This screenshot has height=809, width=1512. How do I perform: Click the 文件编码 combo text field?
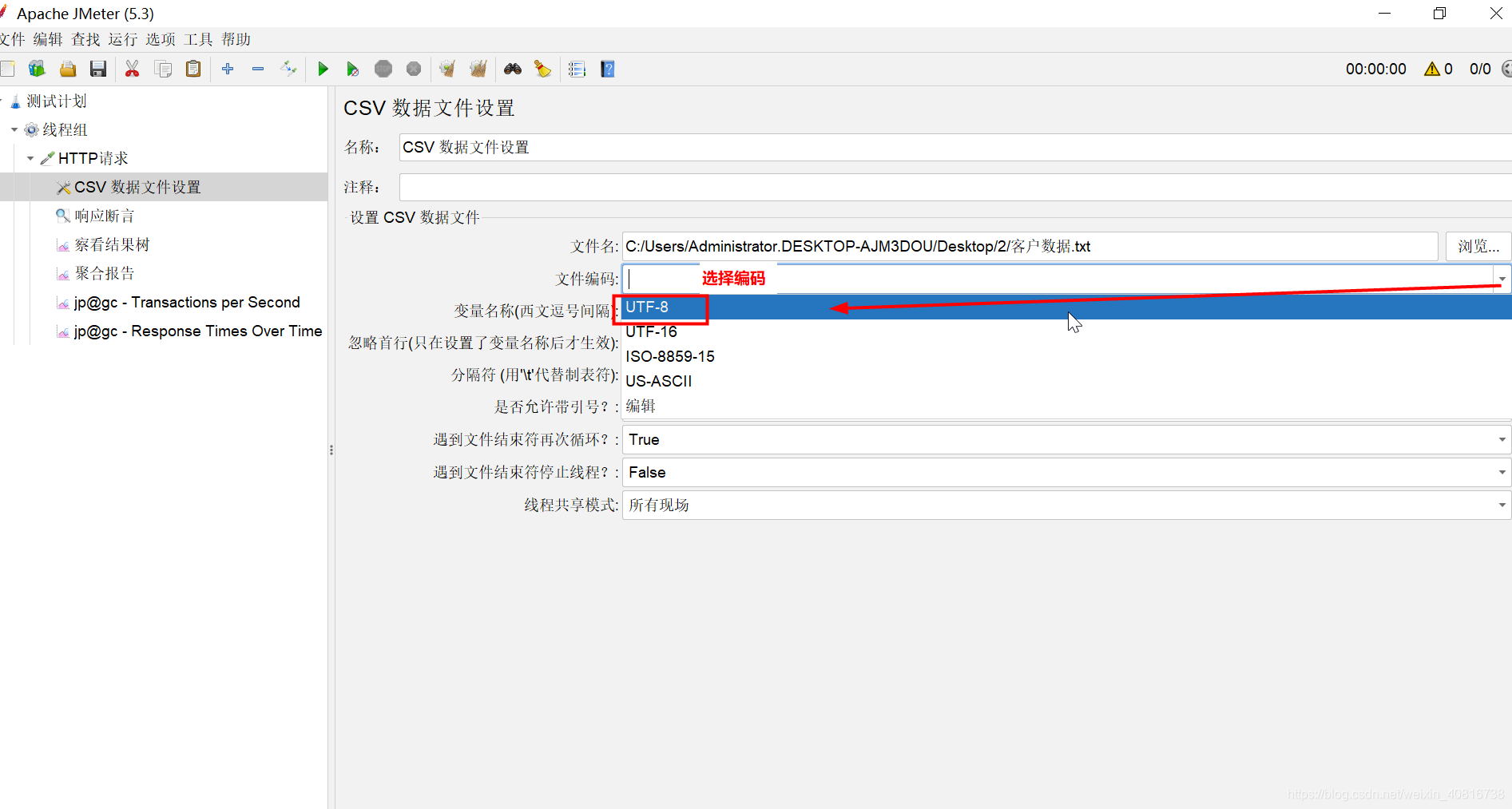coord(1058,279)
